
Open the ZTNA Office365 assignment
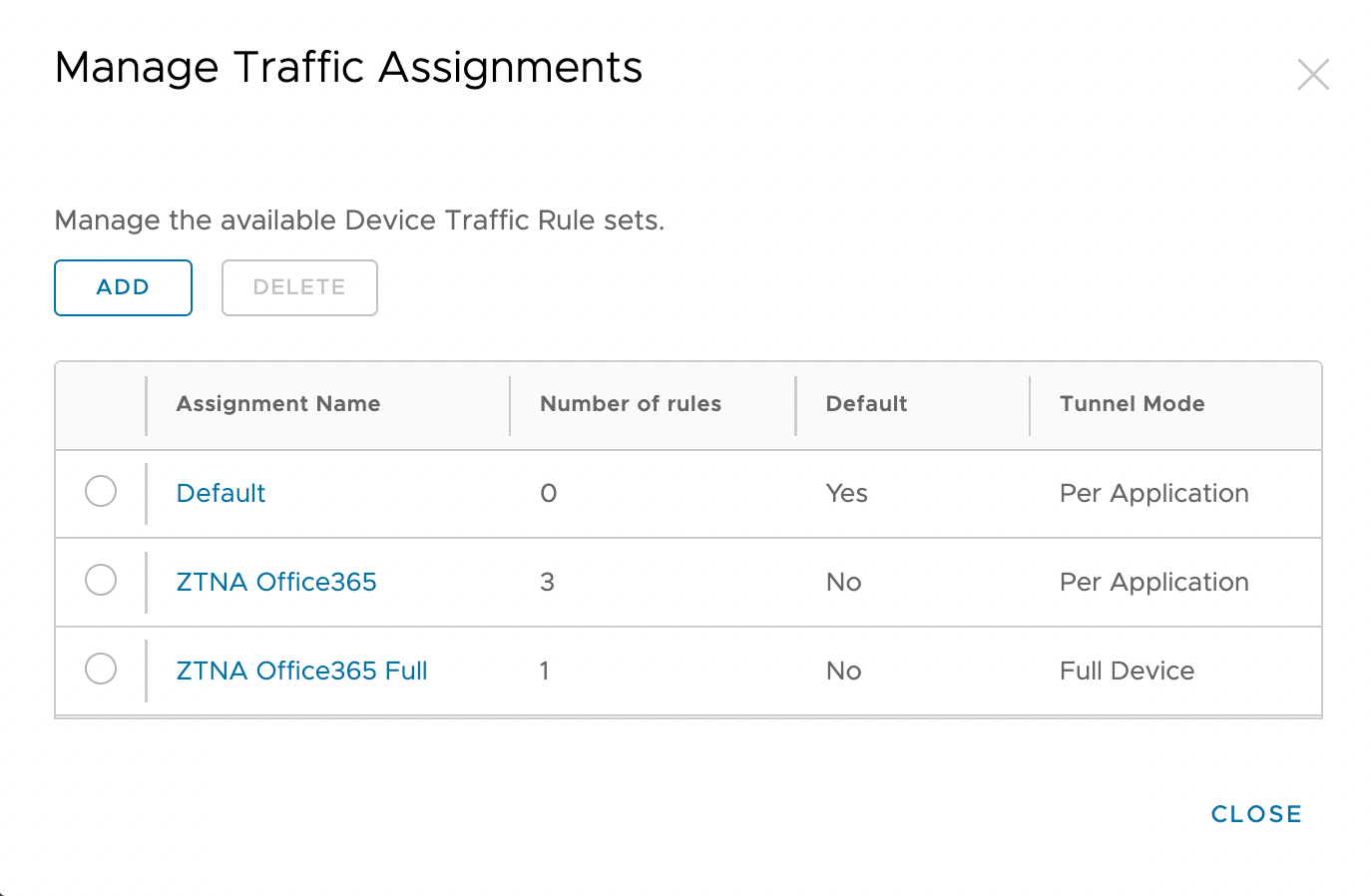pos(276,582)
